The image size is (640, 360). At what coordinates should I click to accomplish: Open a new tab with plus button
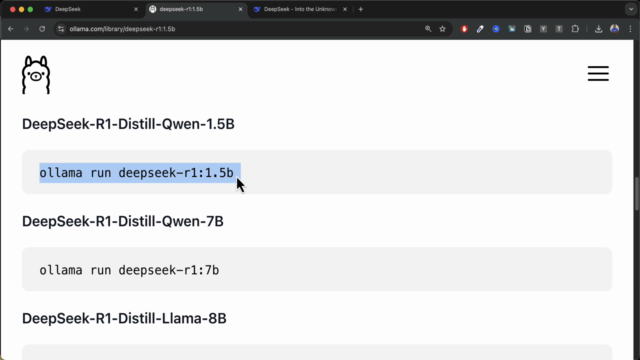360,9
